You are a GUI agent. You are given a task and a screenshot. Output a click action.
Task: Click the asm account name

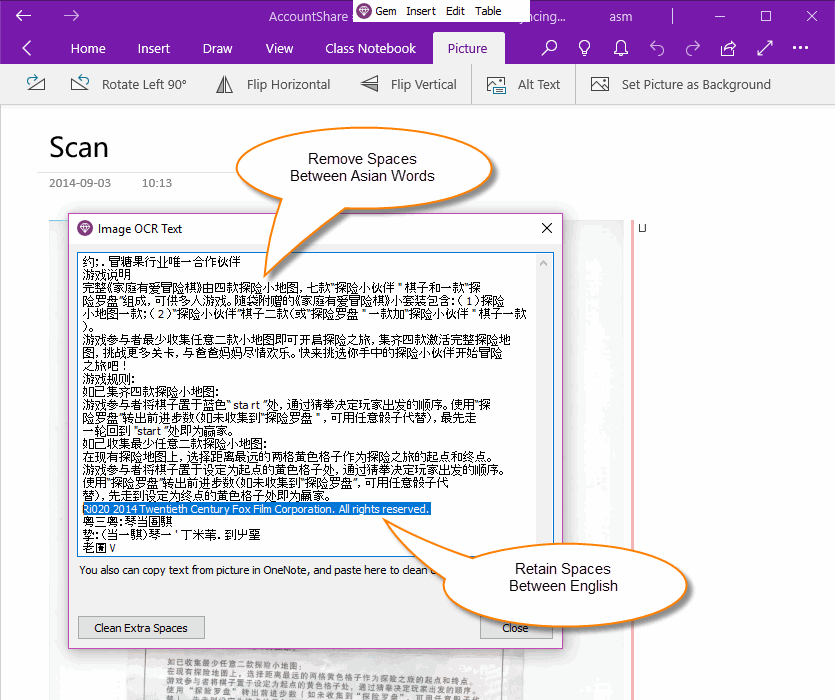click(x=620, y=17)
